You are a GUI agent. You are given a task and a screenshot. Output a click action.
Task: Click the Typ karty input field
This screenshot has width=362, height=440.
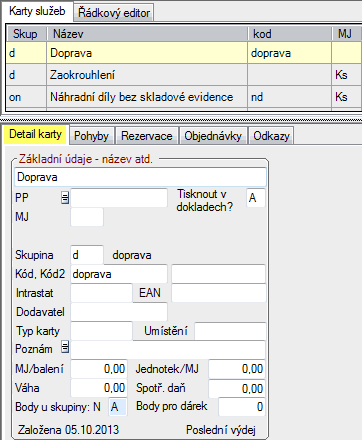(x=101, y=331)
